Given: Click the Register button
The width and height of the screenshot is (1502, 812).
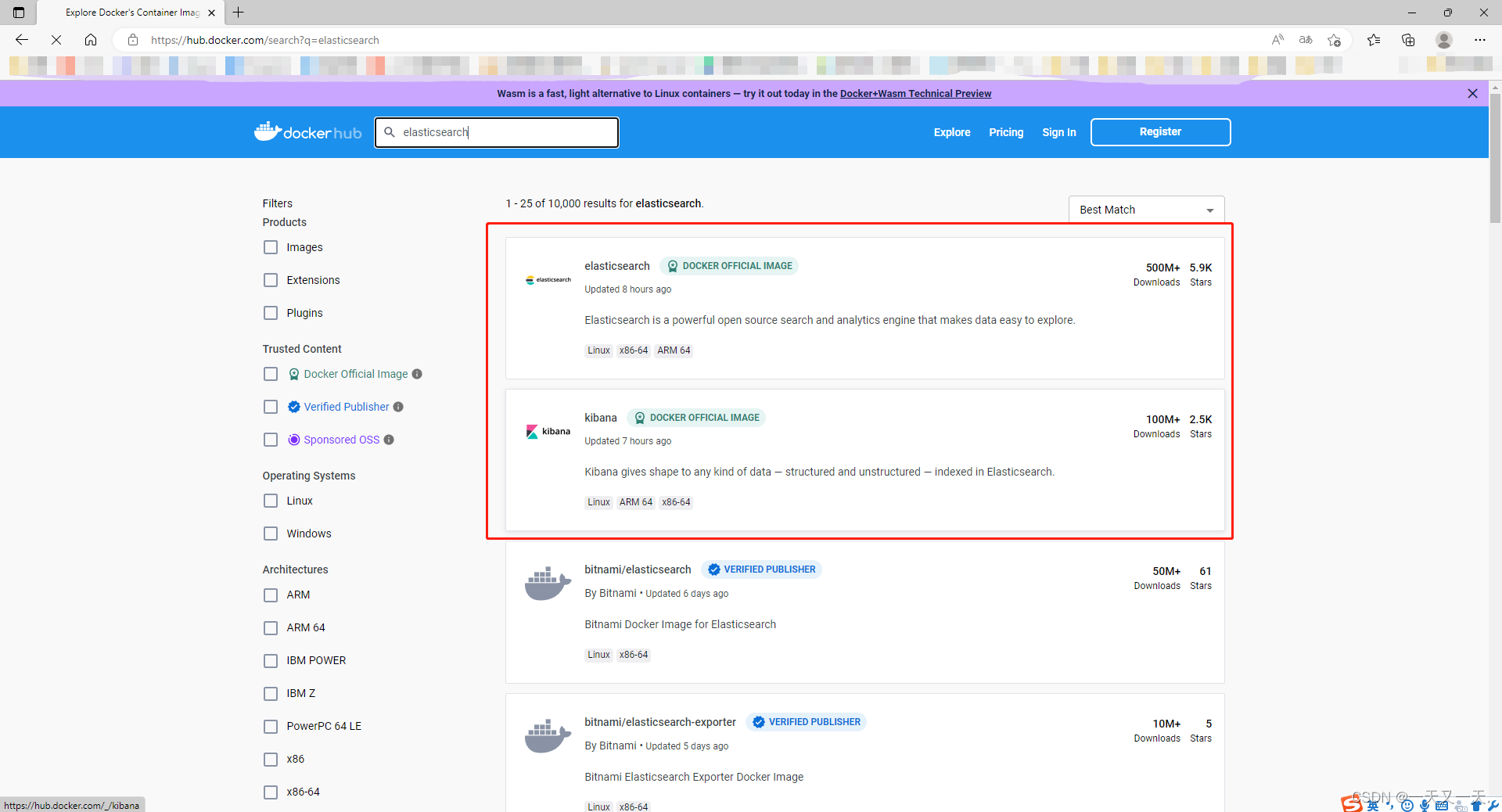Looking at the screenshot, I should pyautogui.click(x=1160, y=132).
